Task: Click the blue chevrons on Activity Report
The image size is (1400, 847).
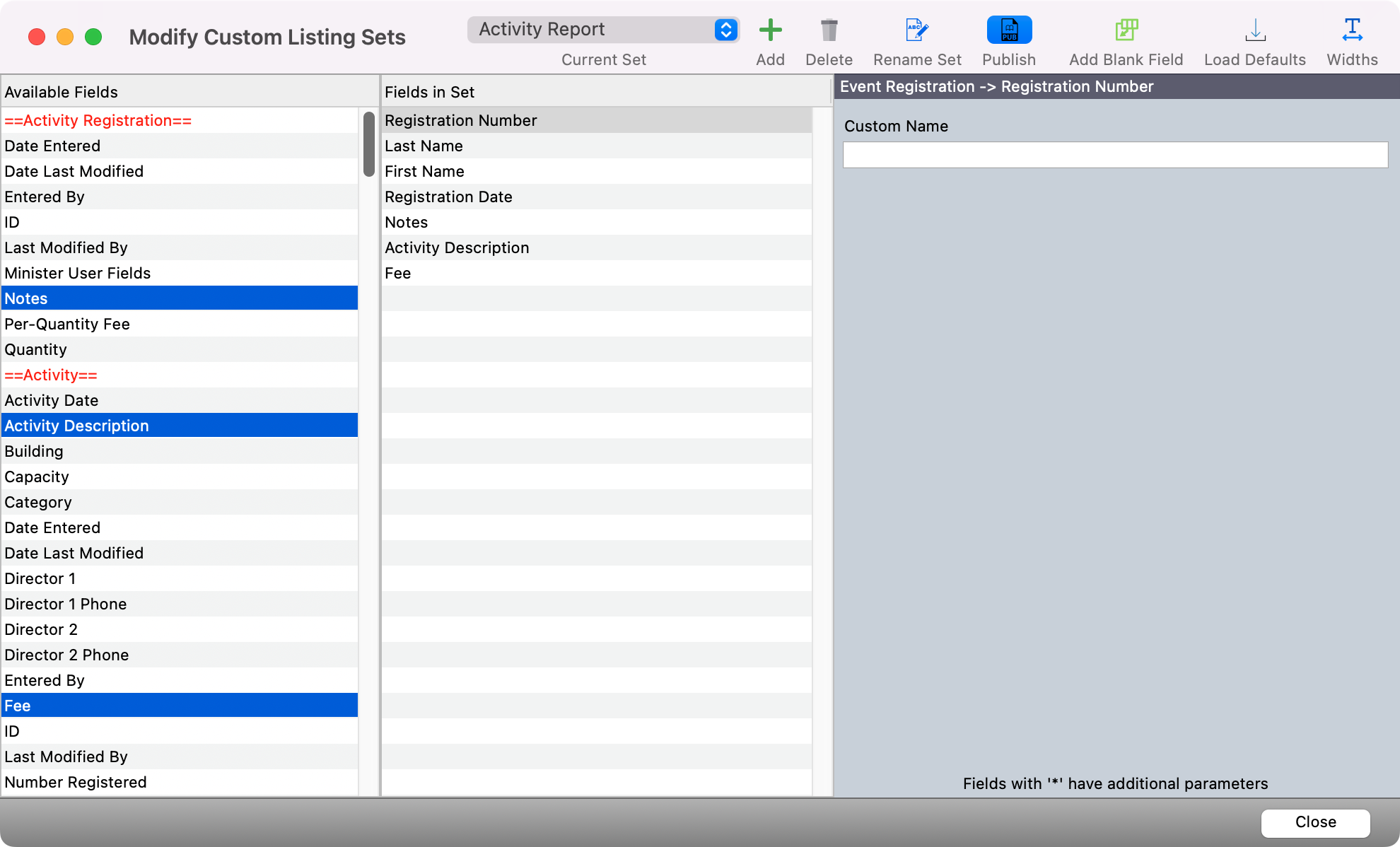Action: point(725,30)
